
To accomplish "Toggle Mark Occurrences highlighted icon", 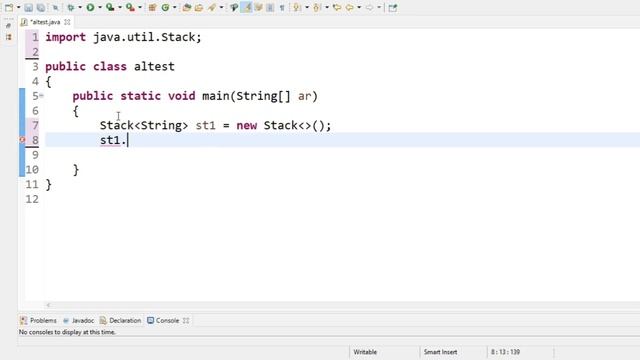I will 247,7.
